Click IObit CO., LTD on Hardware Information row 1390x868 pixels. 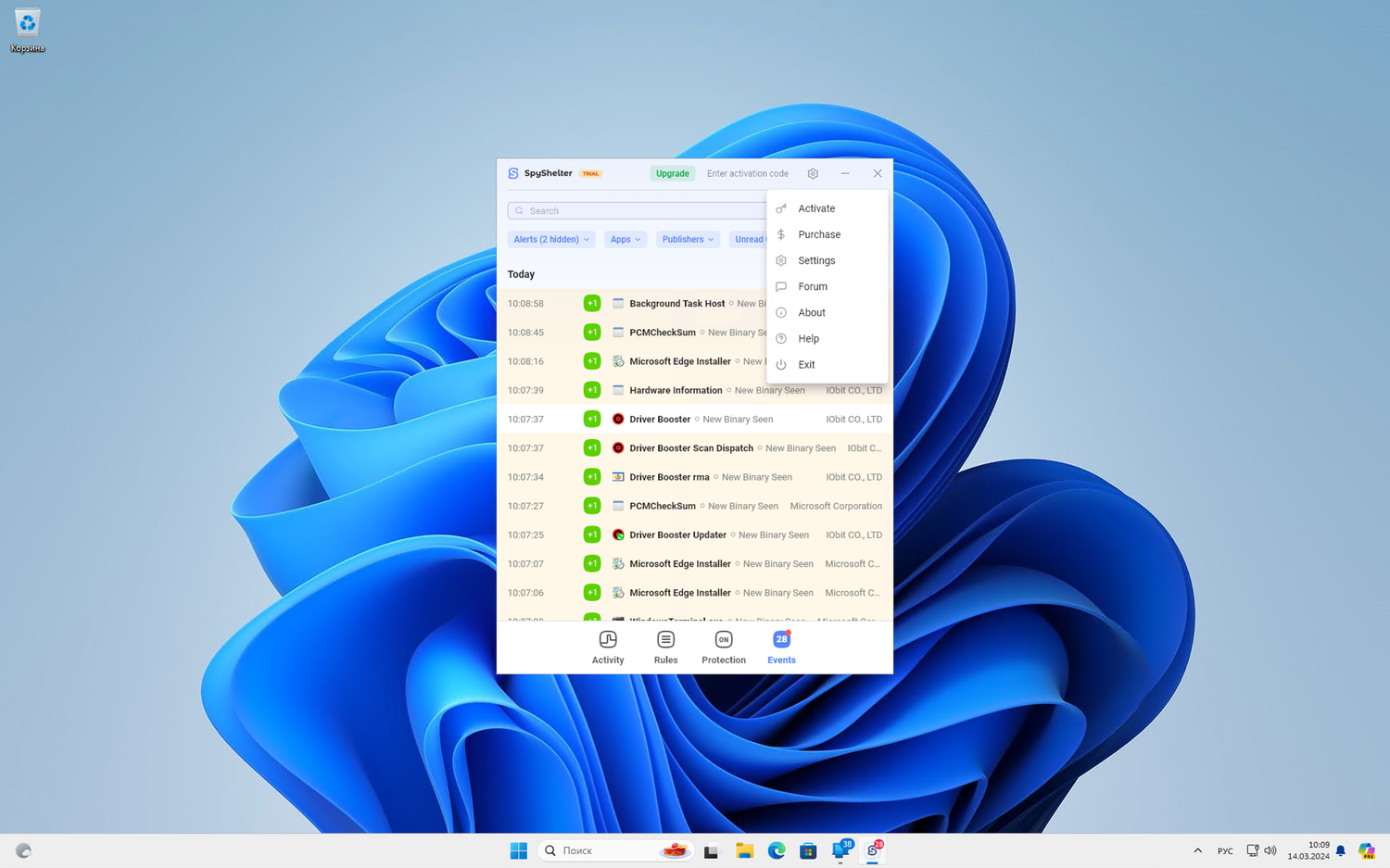[x=853, y=390]
